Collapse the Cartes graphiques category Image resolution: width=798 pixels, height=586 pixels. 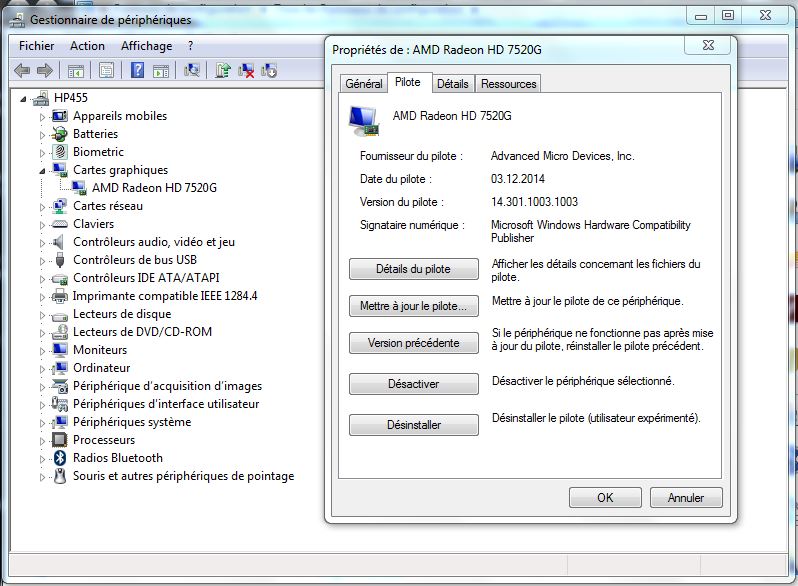[42, 171]
